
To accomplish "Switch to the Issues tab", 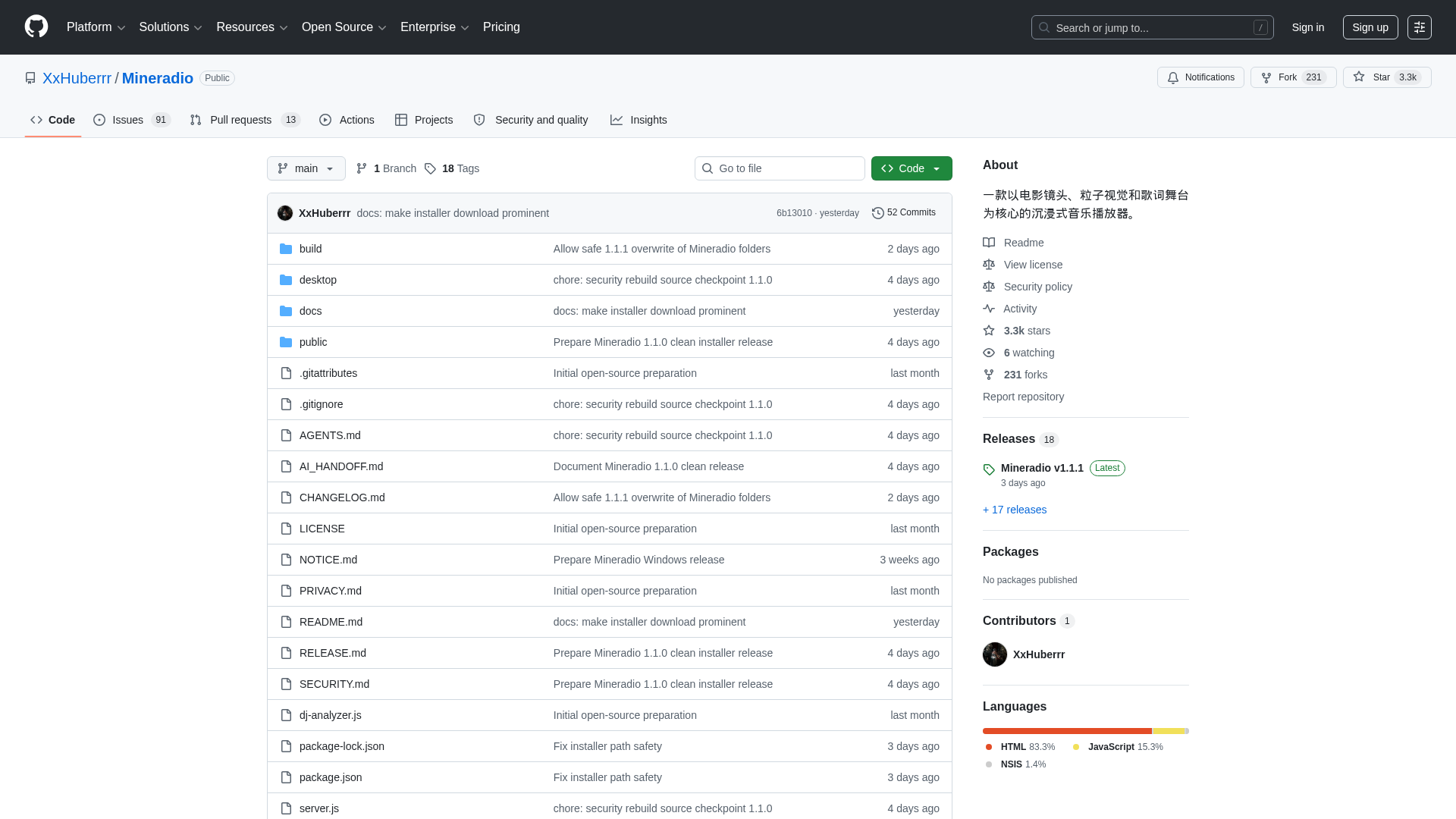I will click(132, 120).
